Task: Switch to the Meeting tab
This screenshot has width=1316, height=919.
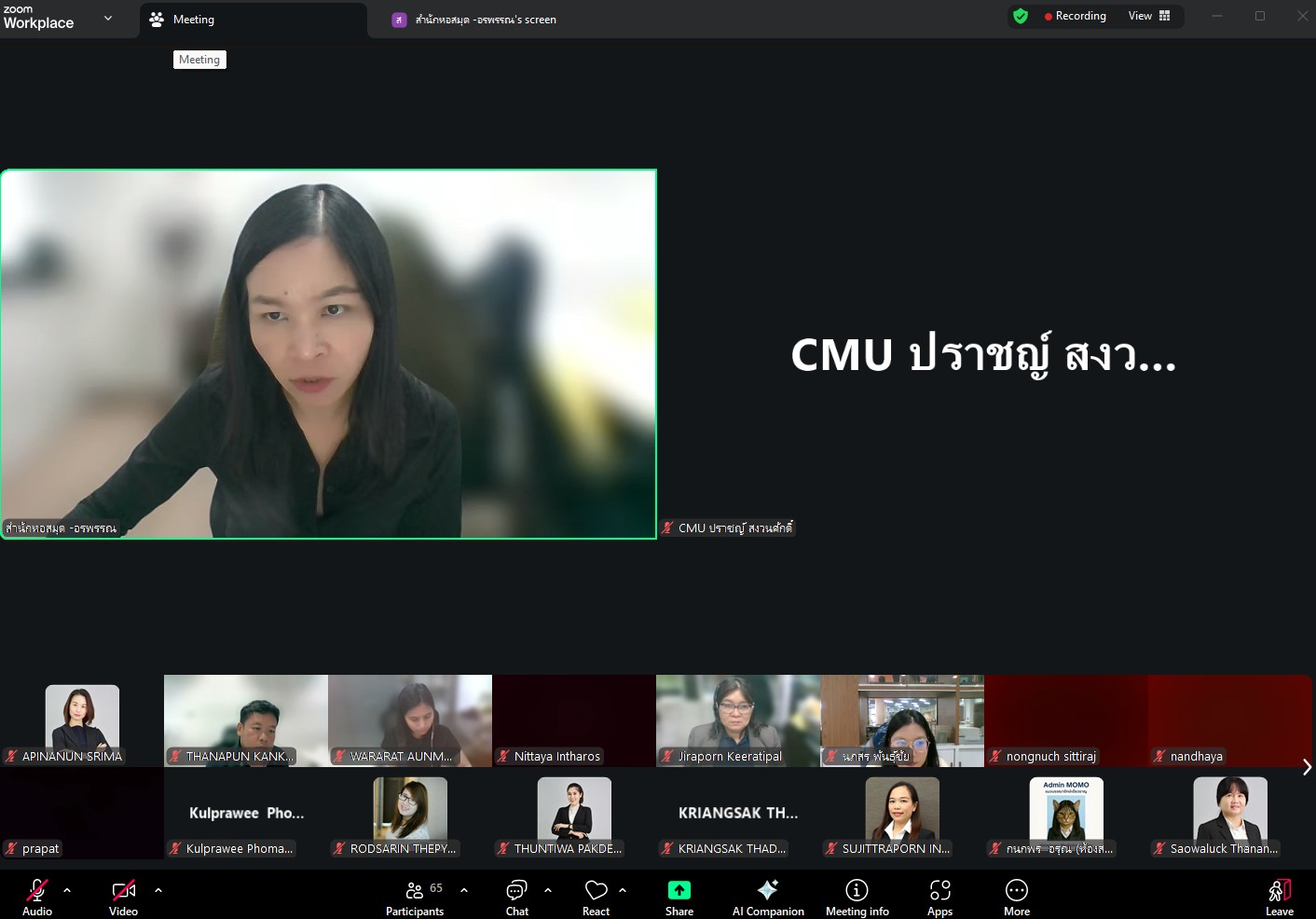Action: [x=194, y=20]
